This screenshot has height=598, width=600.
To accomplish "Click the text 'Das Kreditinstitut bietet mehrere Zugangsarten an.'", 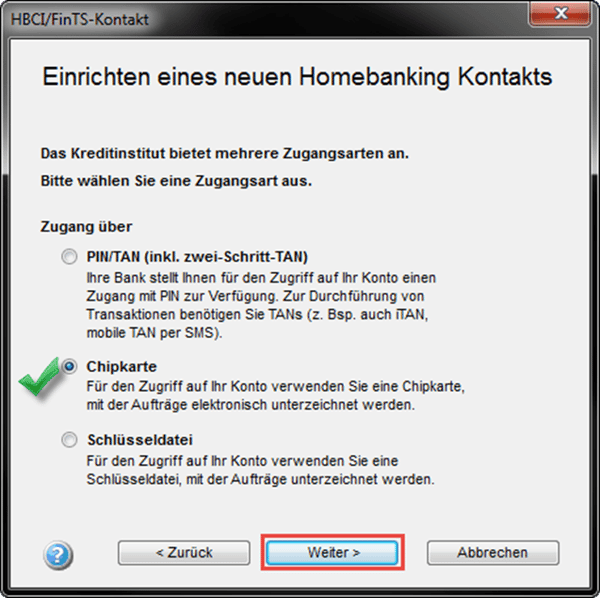I will tap(225, 153).
